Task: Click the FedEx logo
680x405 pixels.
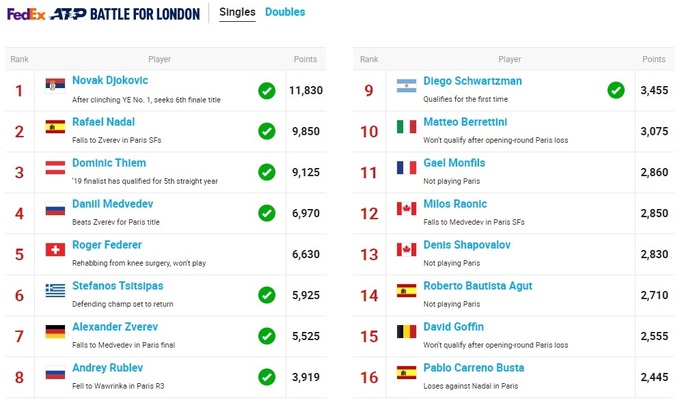Action: [26, 14]
